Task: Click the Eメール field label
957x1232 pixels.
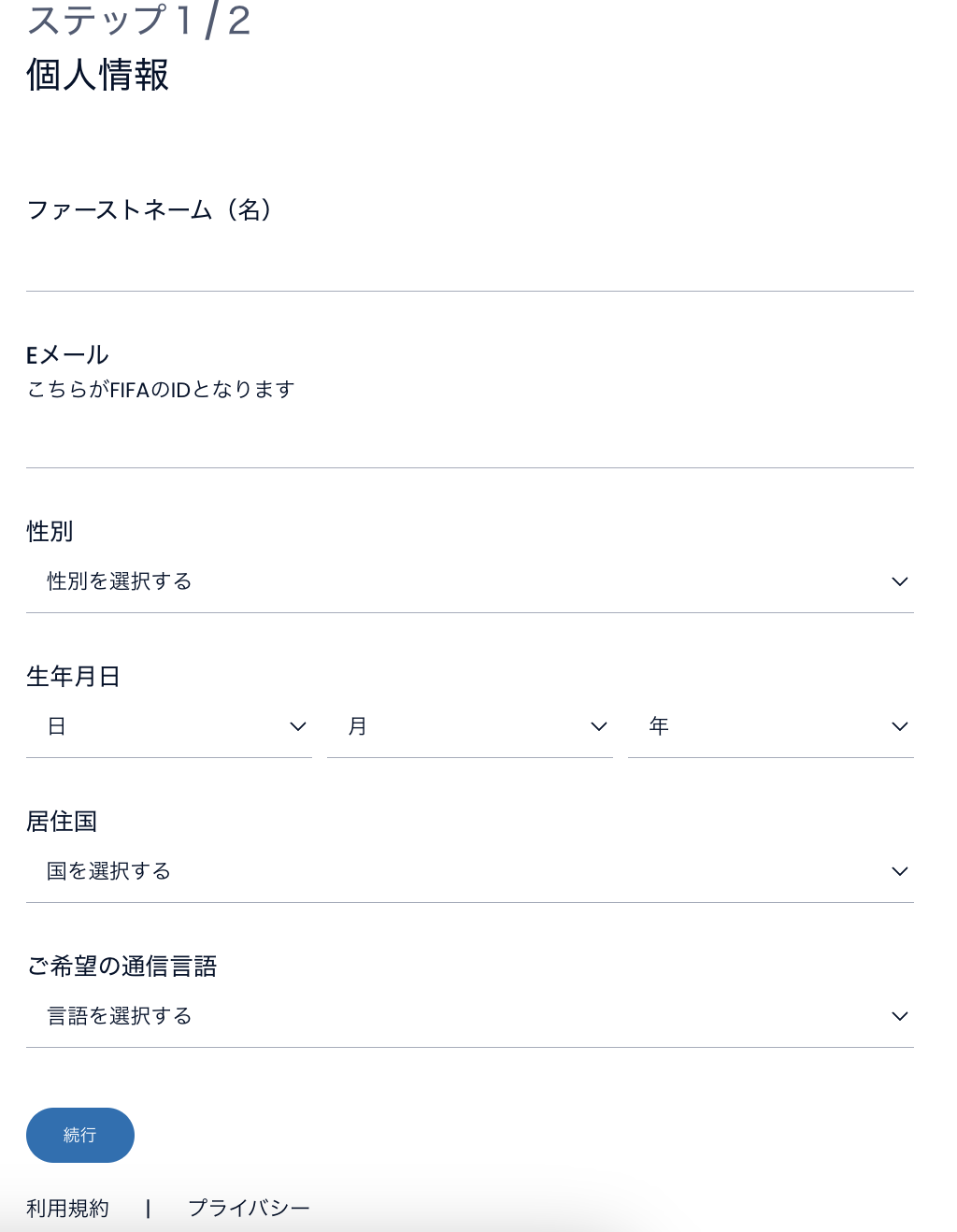Action: pyautogui.click(x=67, y=355)
